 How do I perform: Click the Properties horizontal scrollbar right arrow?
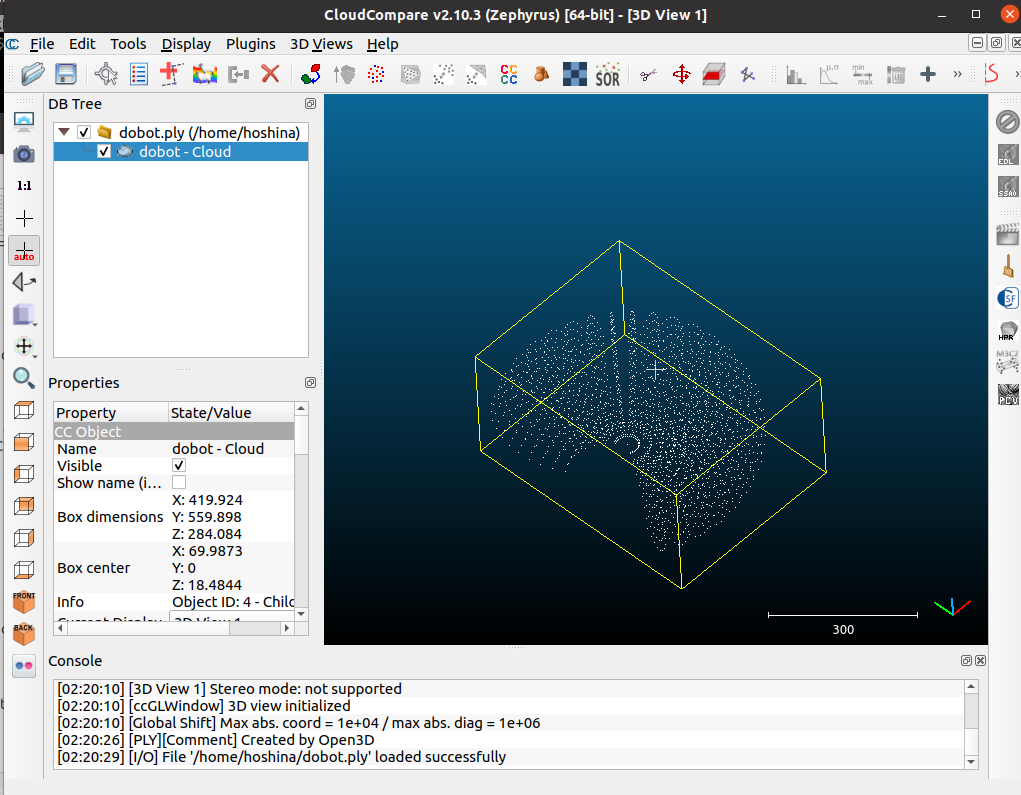pos(288,628)
